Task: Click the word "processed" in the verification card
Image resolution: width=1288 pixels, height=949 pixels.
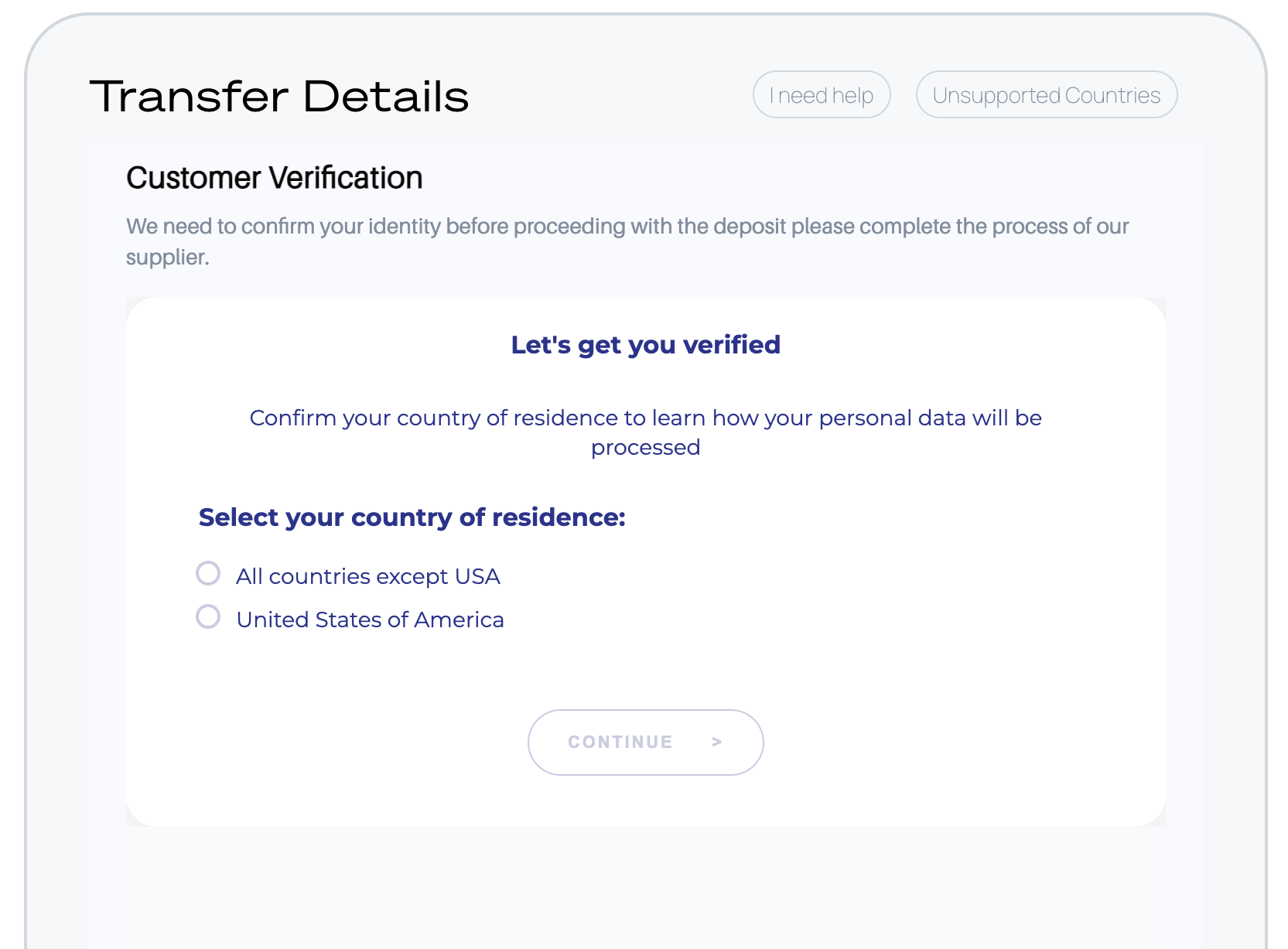Action: point(645,448)
